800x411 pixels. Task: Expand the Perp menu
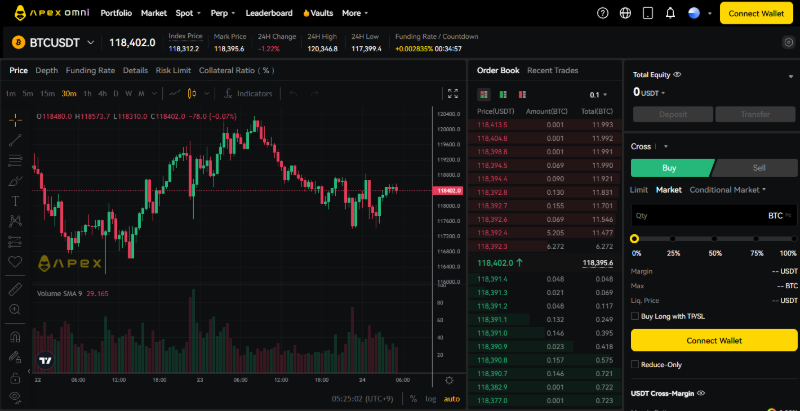(223, 13)
